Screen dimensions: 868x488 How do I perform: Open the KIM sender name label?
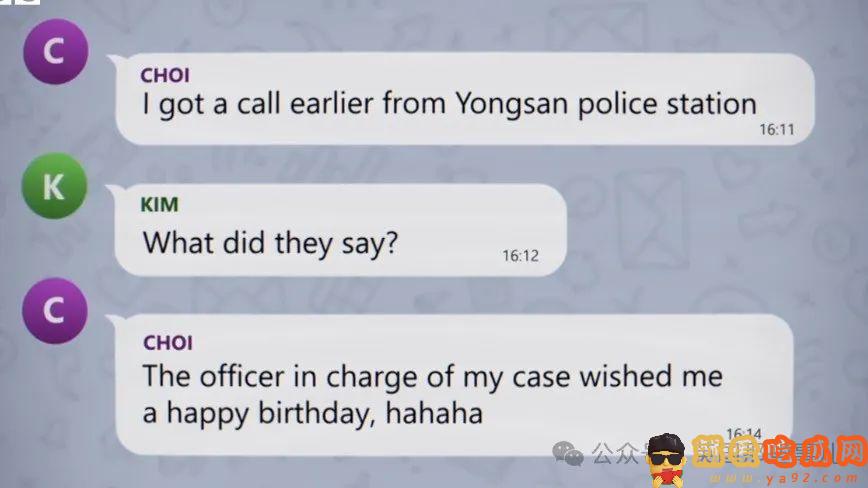click(159, 205)
